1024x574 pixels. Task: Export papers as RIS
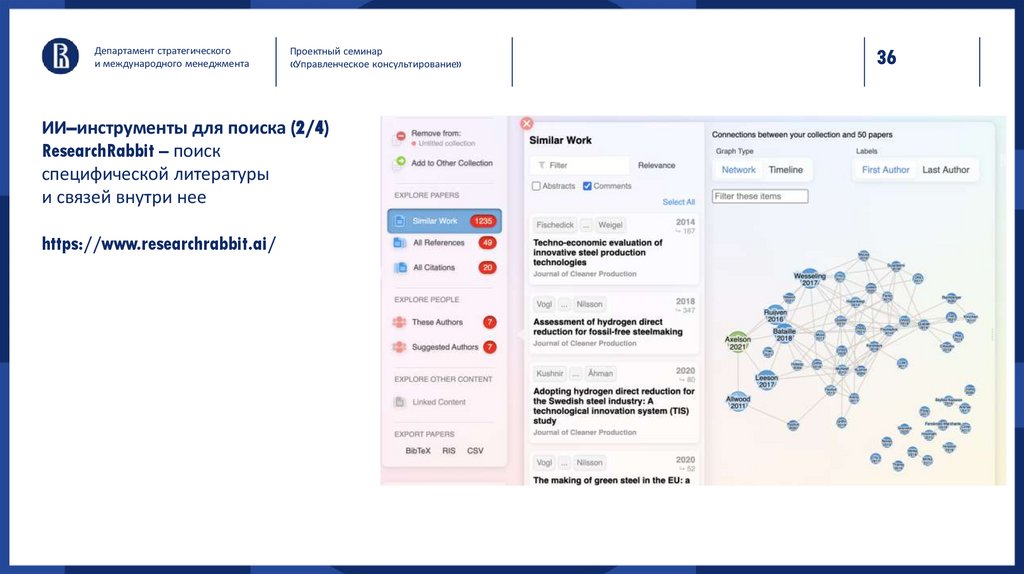click(449, 451)
